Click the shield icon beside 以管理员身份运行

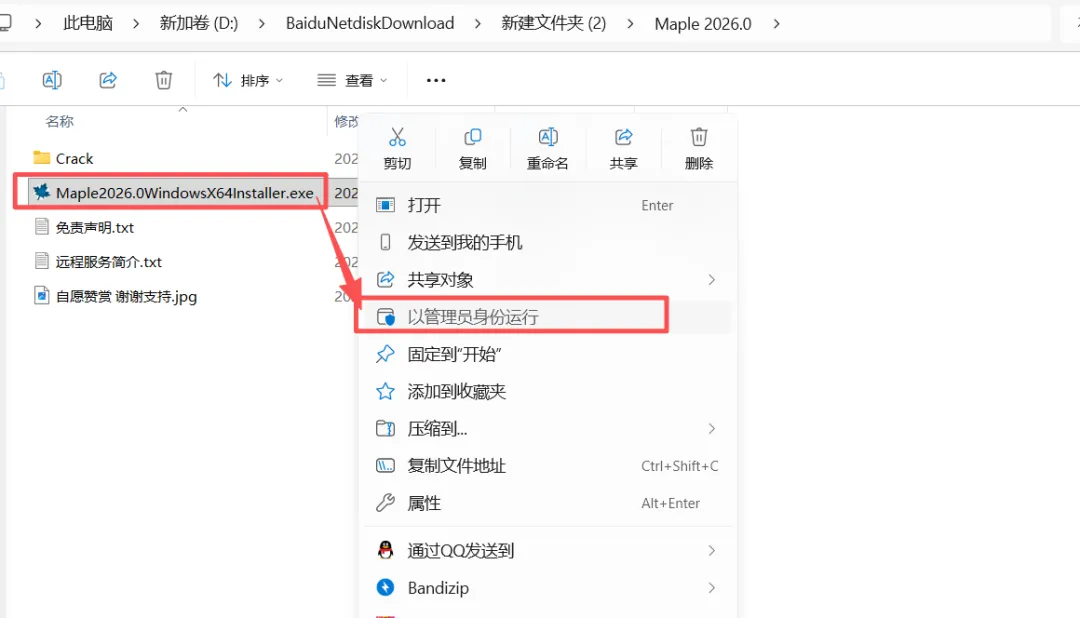(386, 317)
